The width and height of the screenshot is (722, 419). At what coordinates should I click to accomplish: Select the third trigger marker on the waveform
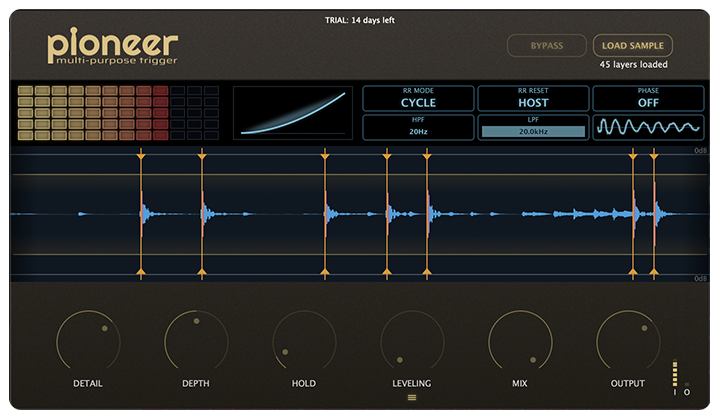click(x=325, y=214)
